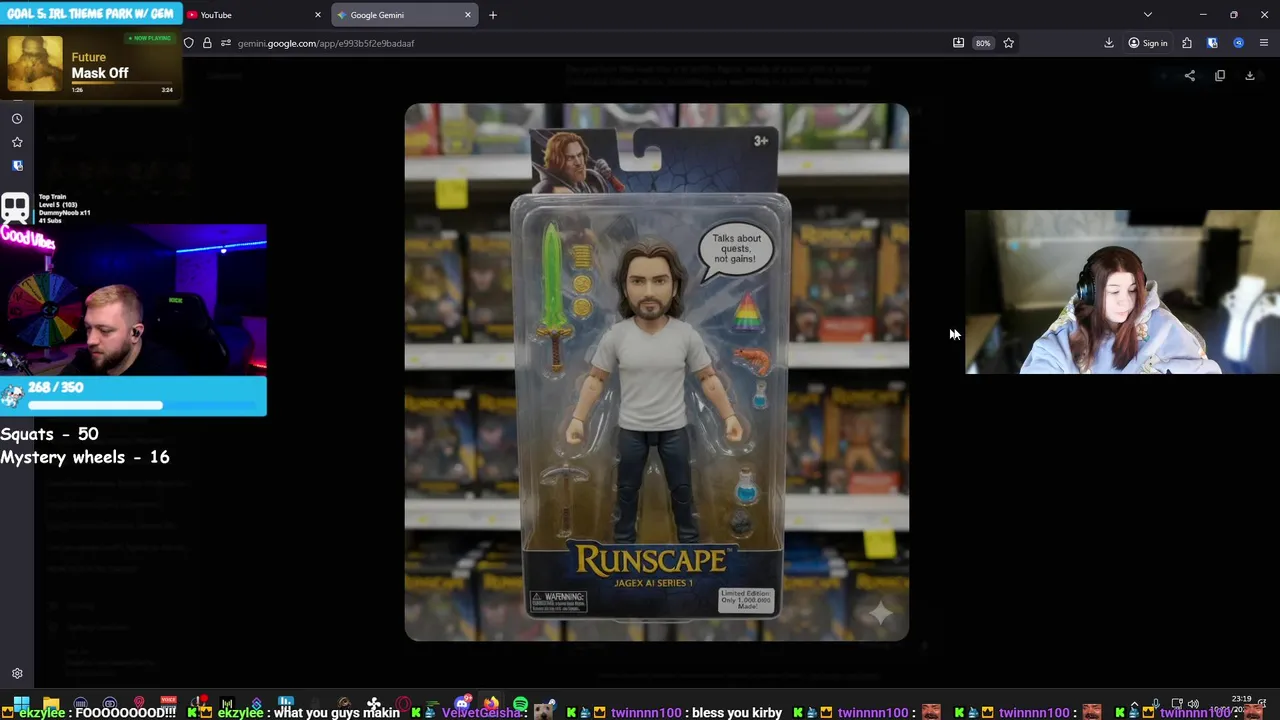Click the Bitwarden shield extension in toolbar
The height and width of the screenshot is (720, 1280).
point(1213,43)
